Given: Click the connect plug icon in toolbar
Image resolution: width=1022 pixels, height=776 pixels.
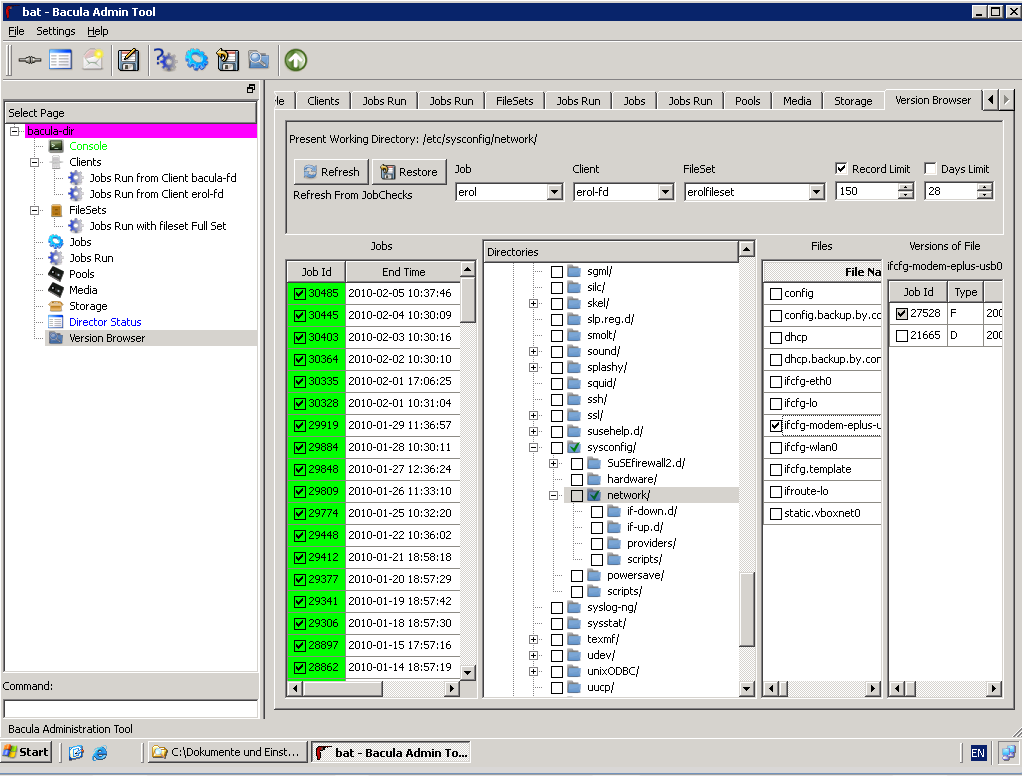Looking at the screenshot, I should point(30,60).
